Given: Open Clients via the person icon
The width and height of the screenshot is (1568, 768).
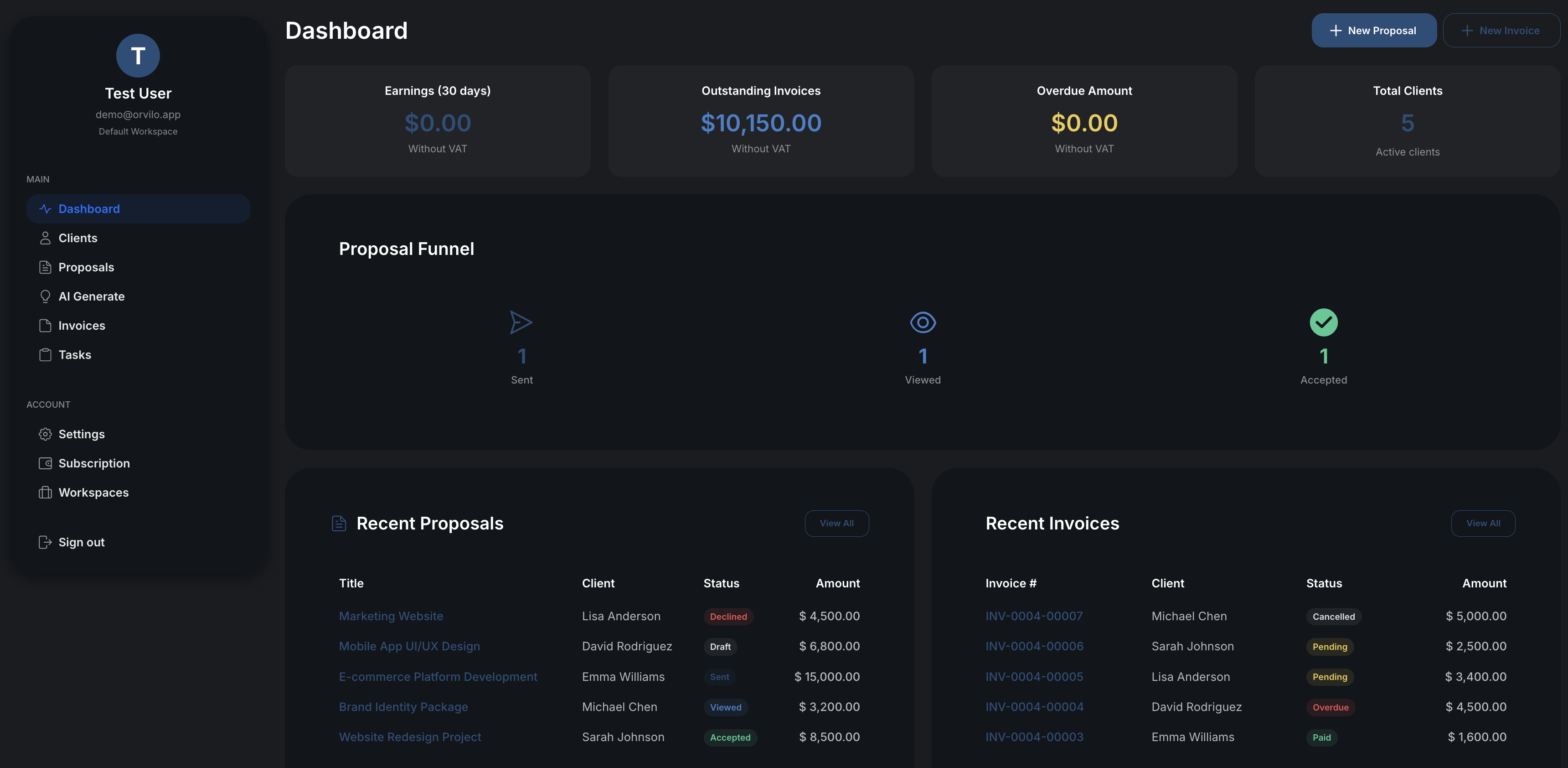Looking at the screenshot, I should point(45,238).
